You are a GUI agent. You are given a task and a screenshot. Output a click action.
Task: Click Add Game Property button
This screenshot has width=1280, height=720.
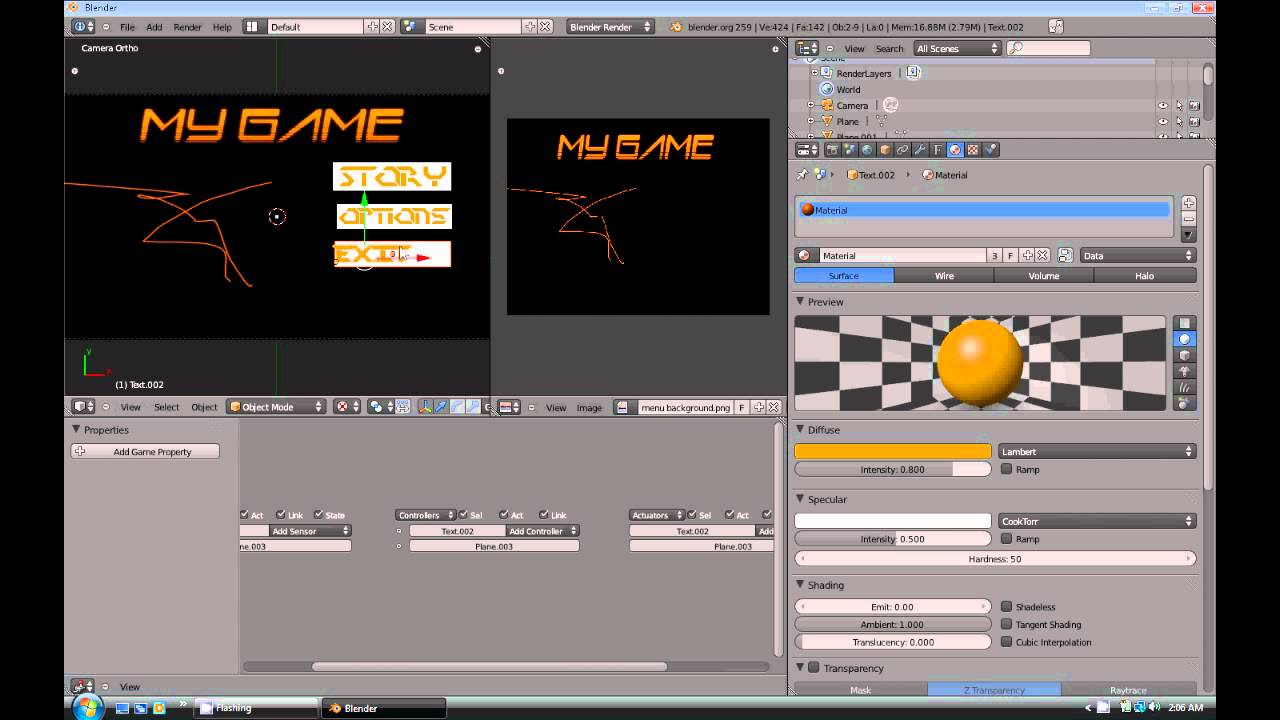coord(145,452)
